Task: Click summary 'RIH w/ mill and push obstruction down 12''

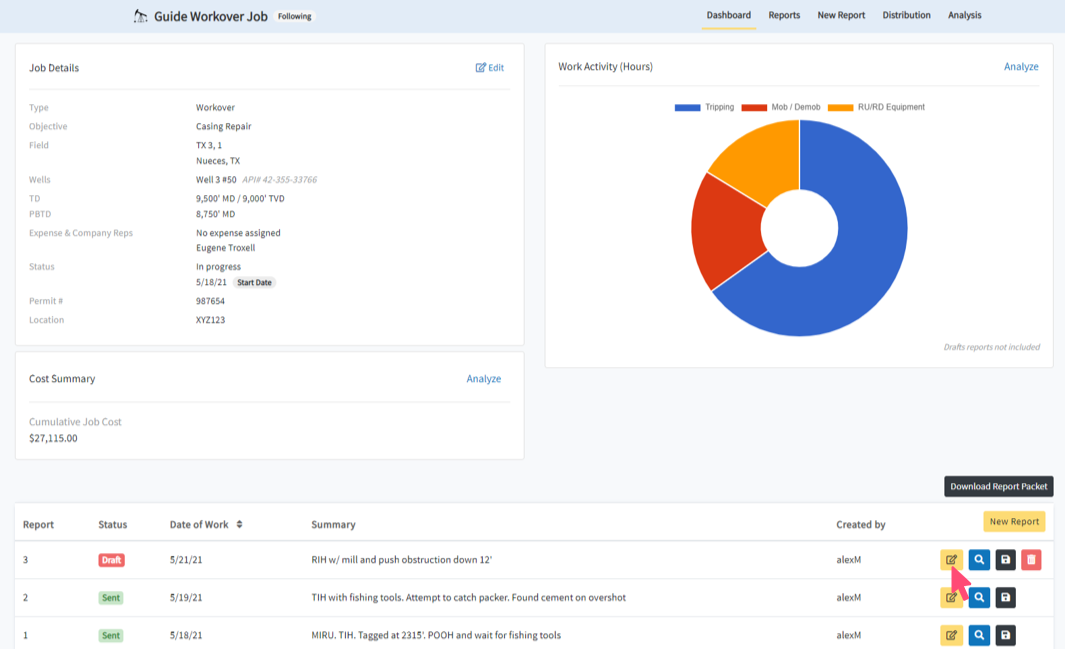Action: pos(401,559)
